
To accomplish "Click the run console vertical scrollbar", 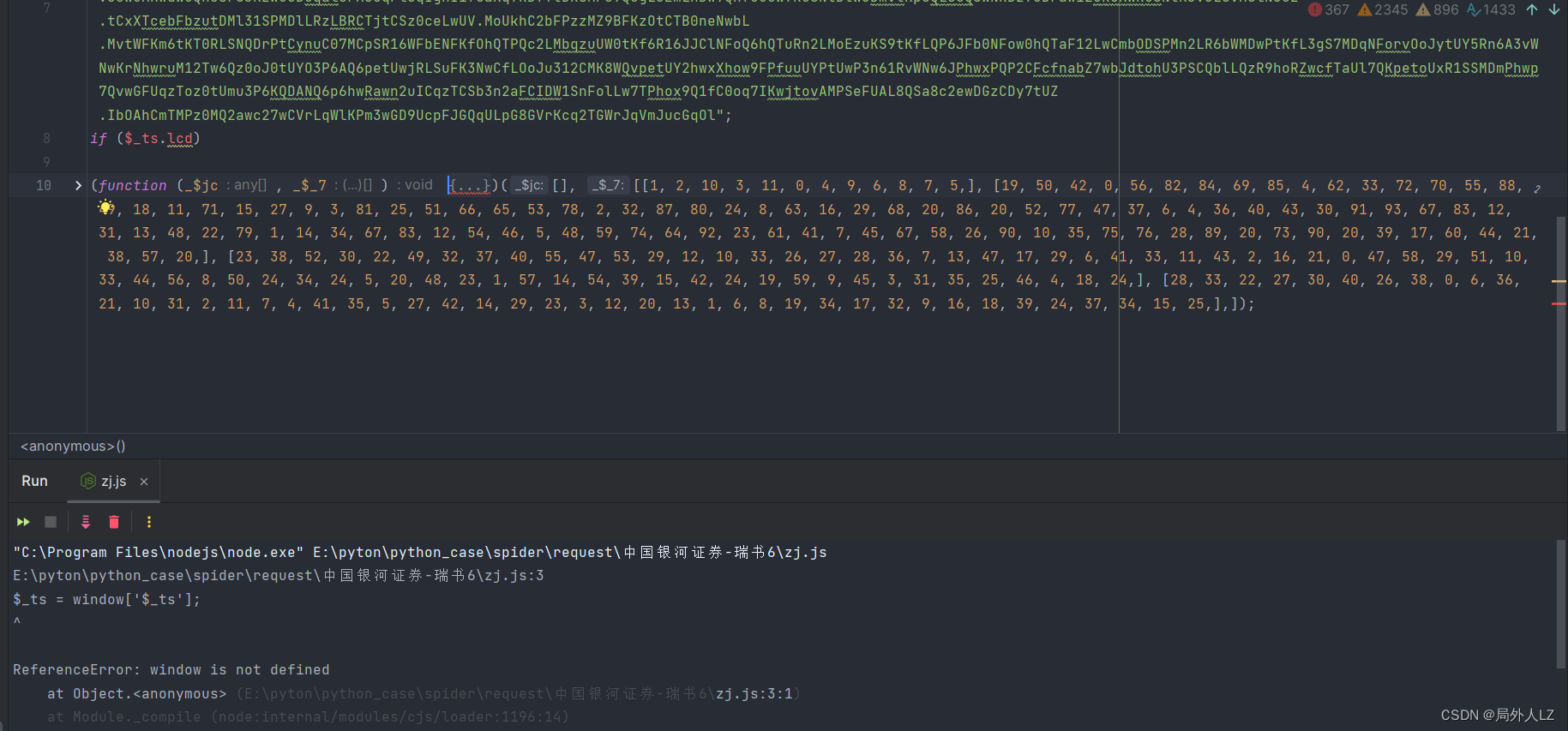I will pos(1561,604).
